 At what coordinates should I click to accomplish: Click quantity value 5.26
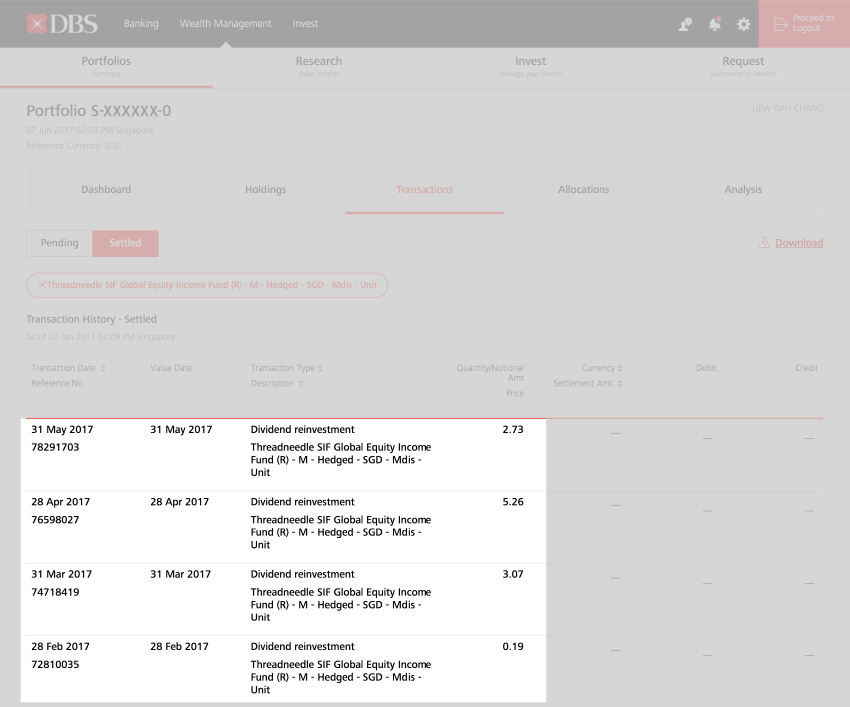click(x=513, y=502)
